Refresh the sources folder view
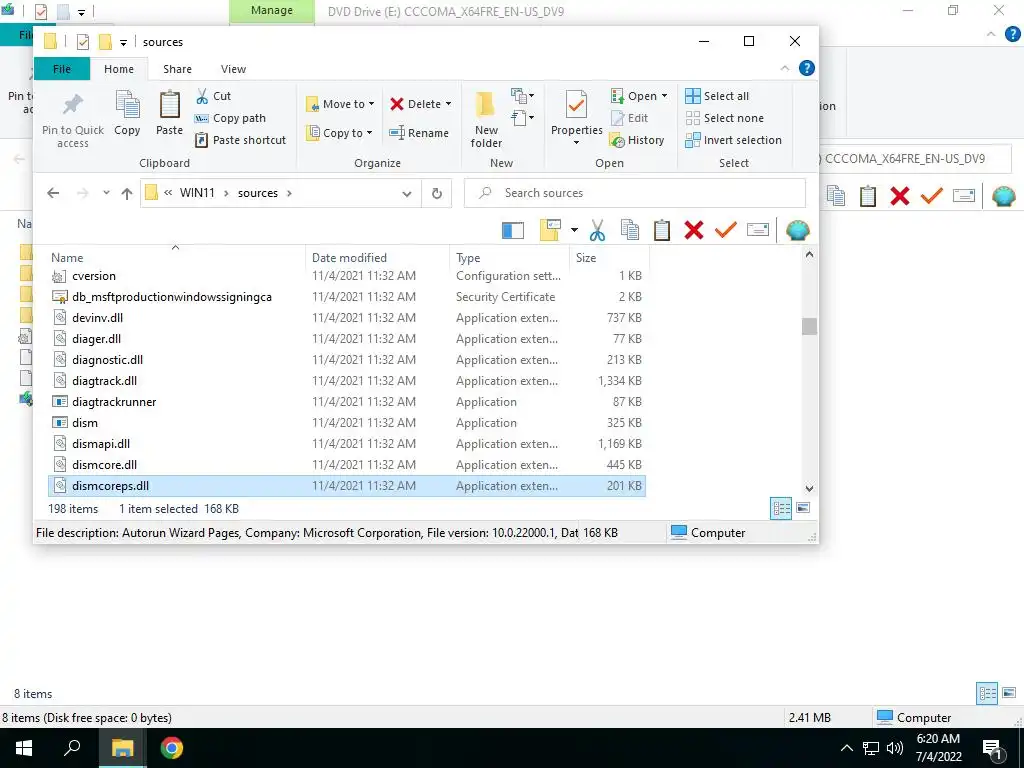 437,193
